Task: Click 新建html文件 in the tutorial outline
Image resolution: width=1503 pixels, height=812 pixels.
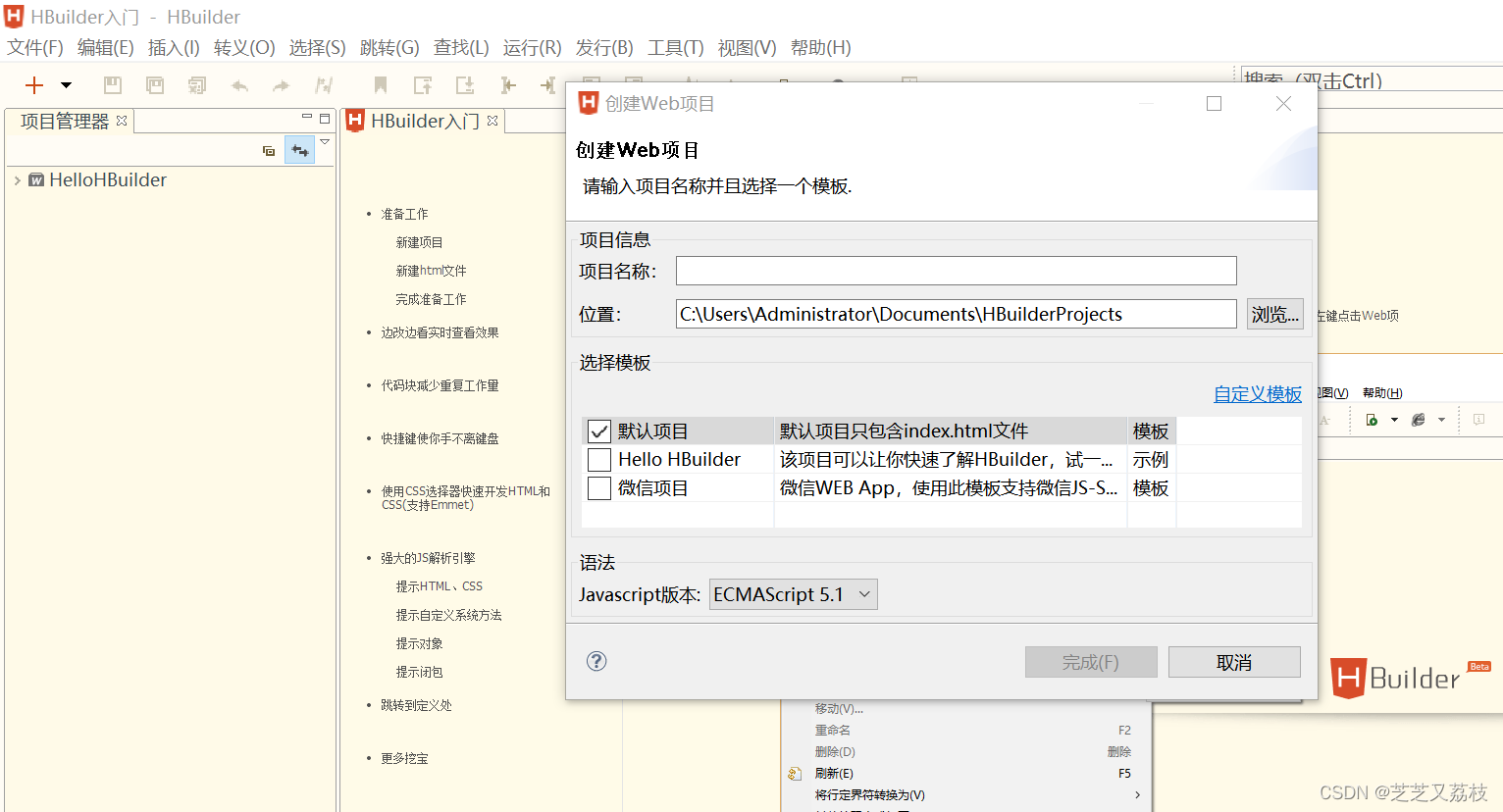Action: (431, 271)
